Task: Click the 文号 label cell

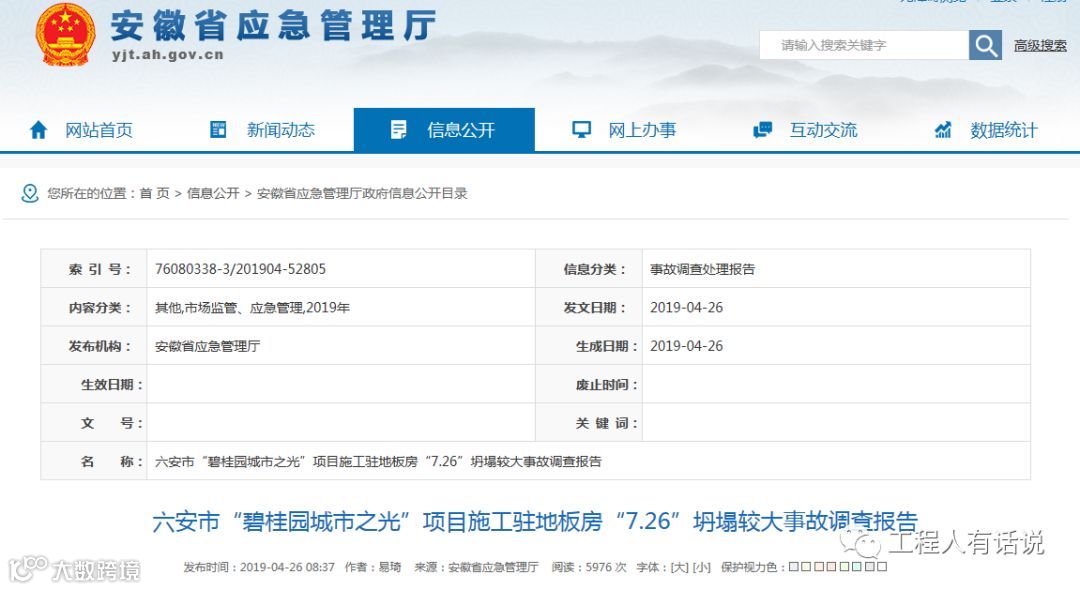Action: tap(94, 423)
